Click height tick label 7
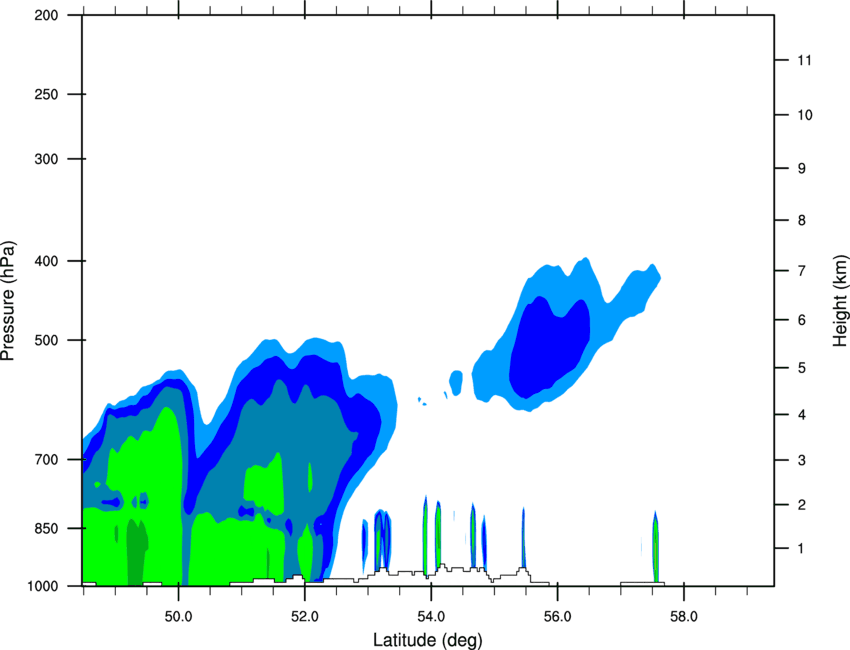This screenshot has height=650, width=850. [x=802, y=271]
